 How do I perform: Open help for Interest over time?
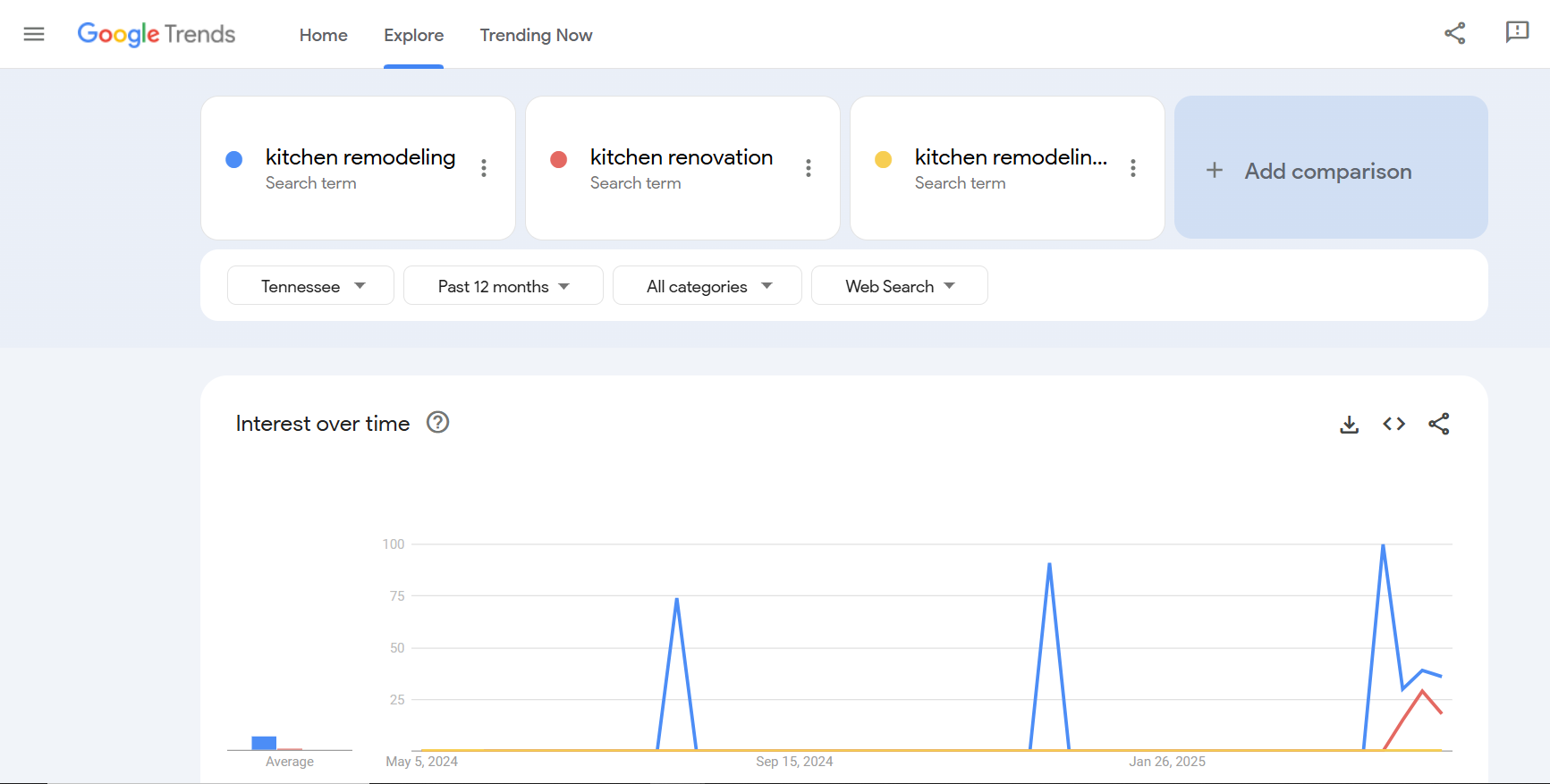point(437,422)
